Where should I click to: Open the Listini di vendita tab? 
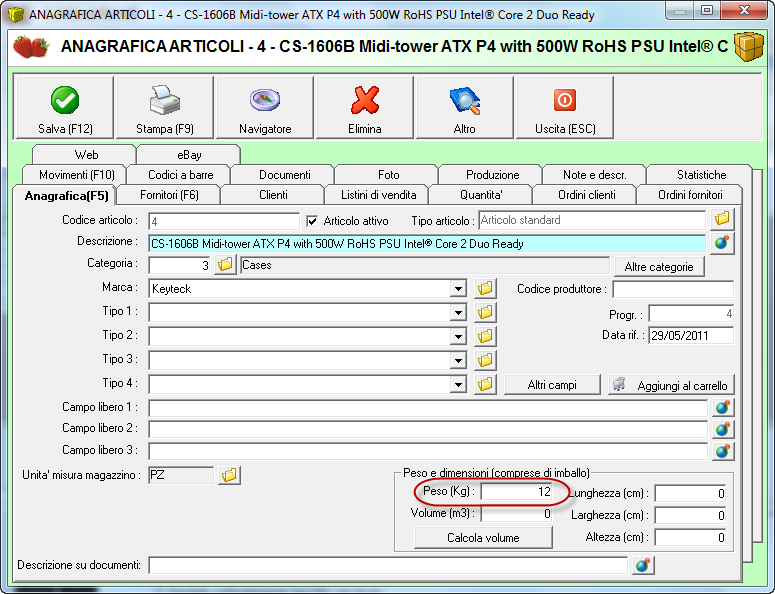tap(378, 195)
